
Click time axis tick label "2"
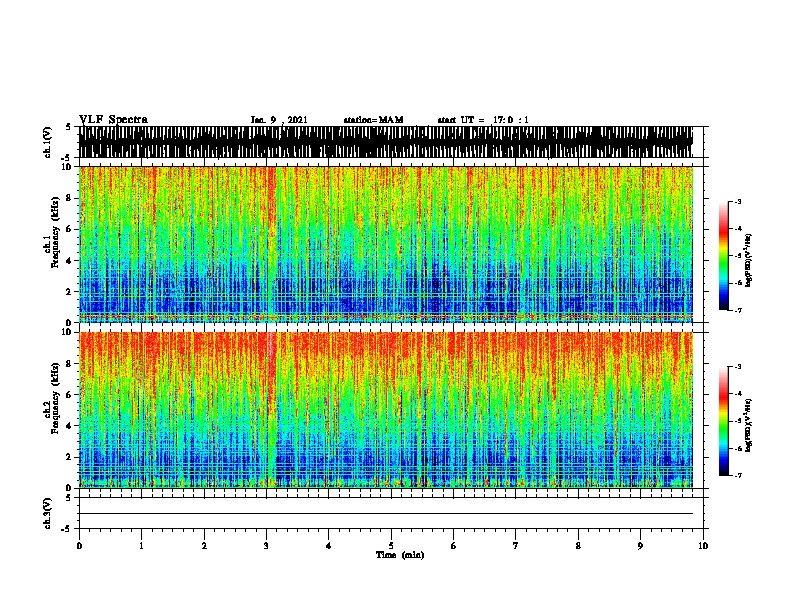204,546
